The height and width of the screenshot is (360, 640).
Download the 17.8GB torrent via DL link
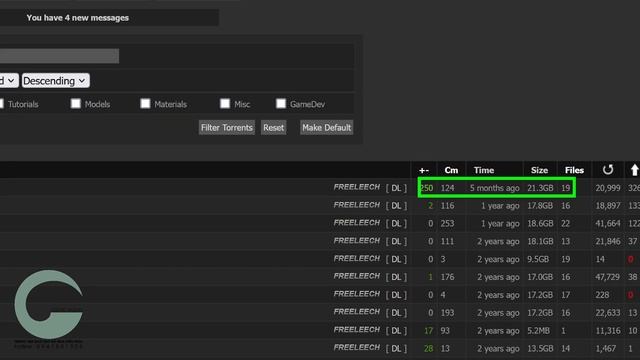(396, 206)
